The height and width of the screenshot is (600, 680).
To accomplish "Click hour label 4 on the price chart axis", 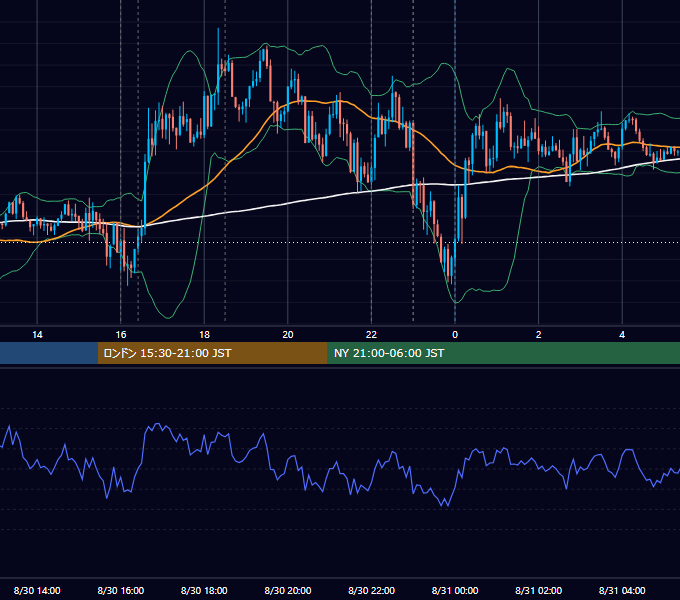I will (622, 335).
